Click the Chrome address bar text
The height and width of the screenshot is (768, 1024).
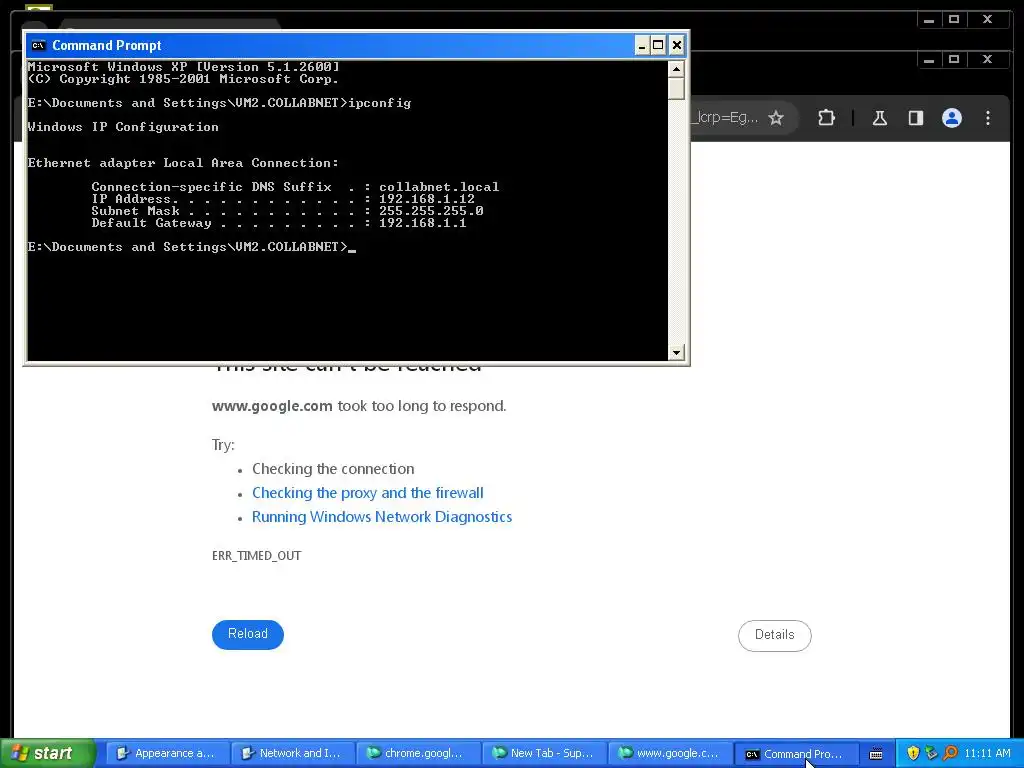tap(726, 118)
